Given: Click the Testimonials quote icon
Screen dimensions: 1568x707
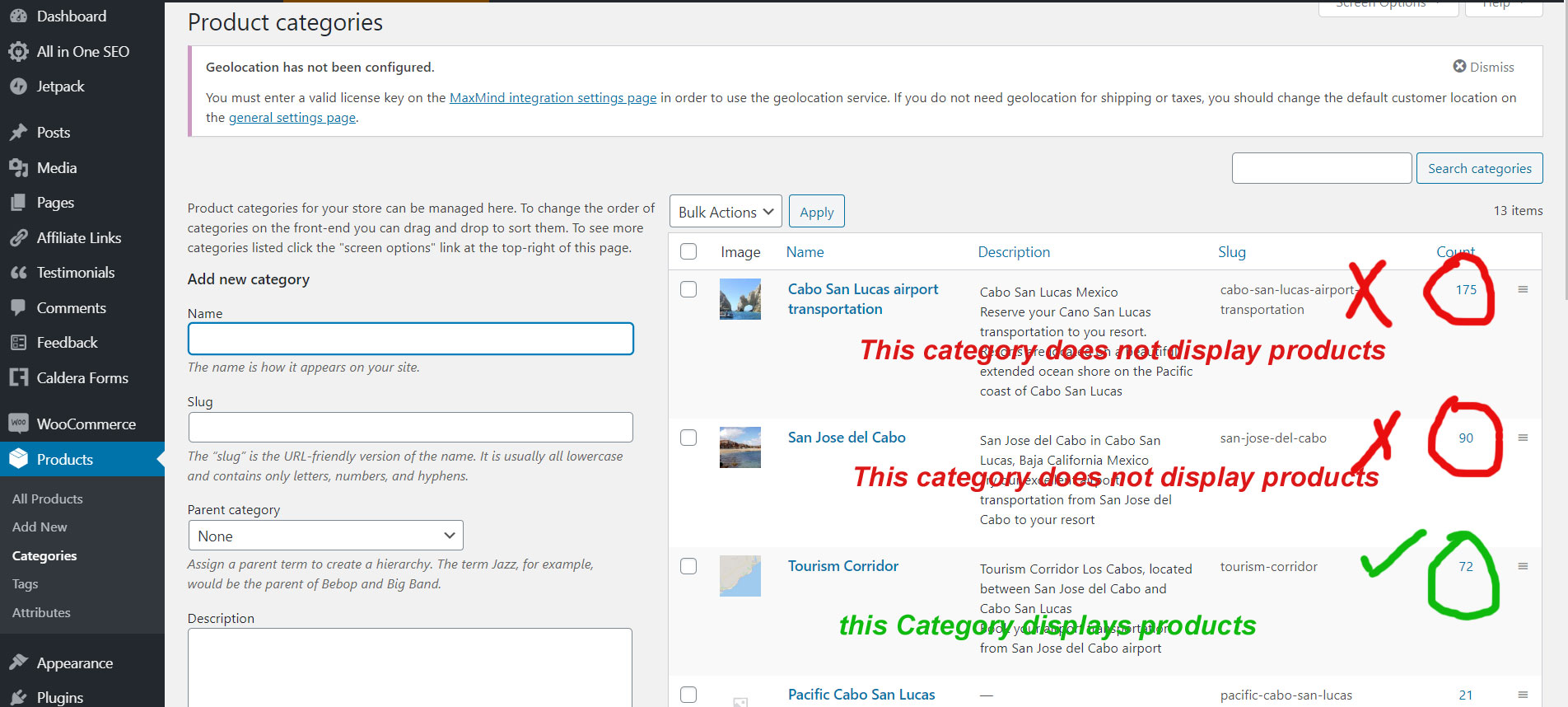Looking at the screenshot, I should [18, 273].
